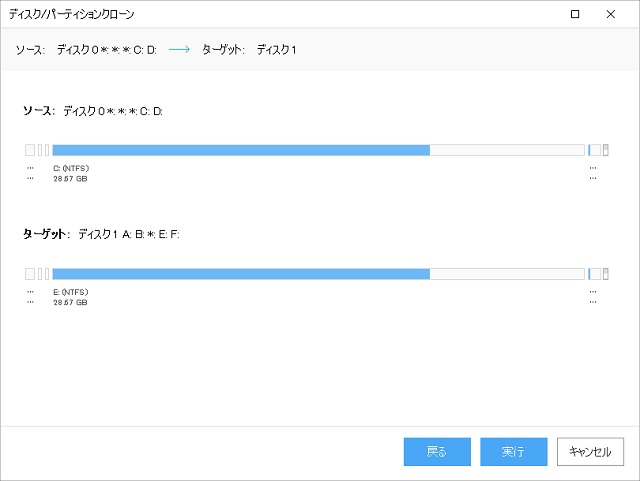Select the last small partition on target disk
The image size is (640, 481).
pyautogui.click(x=606, y=274)
